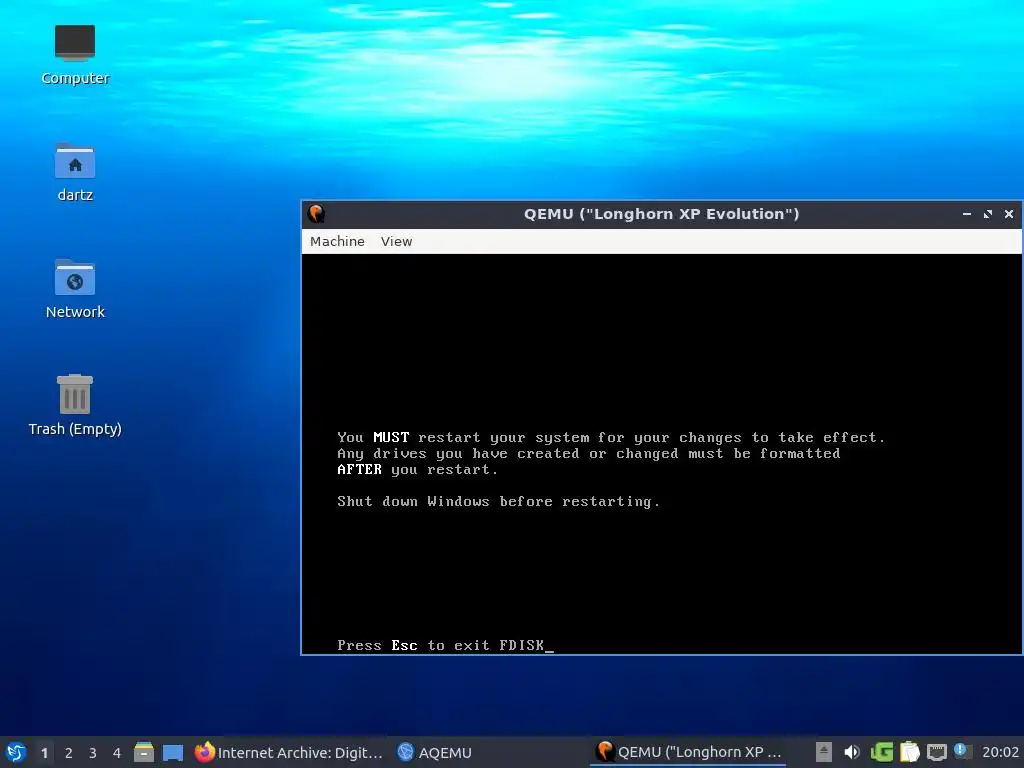Open the volume control tray icon
Screen dimensions: 1024x768
tap(851, 752)
